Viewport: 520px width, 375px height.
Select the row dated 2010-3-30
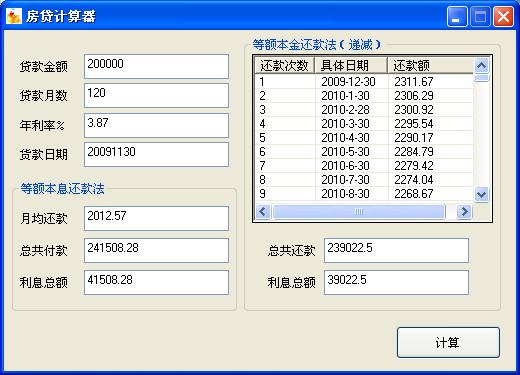[364, 124]
